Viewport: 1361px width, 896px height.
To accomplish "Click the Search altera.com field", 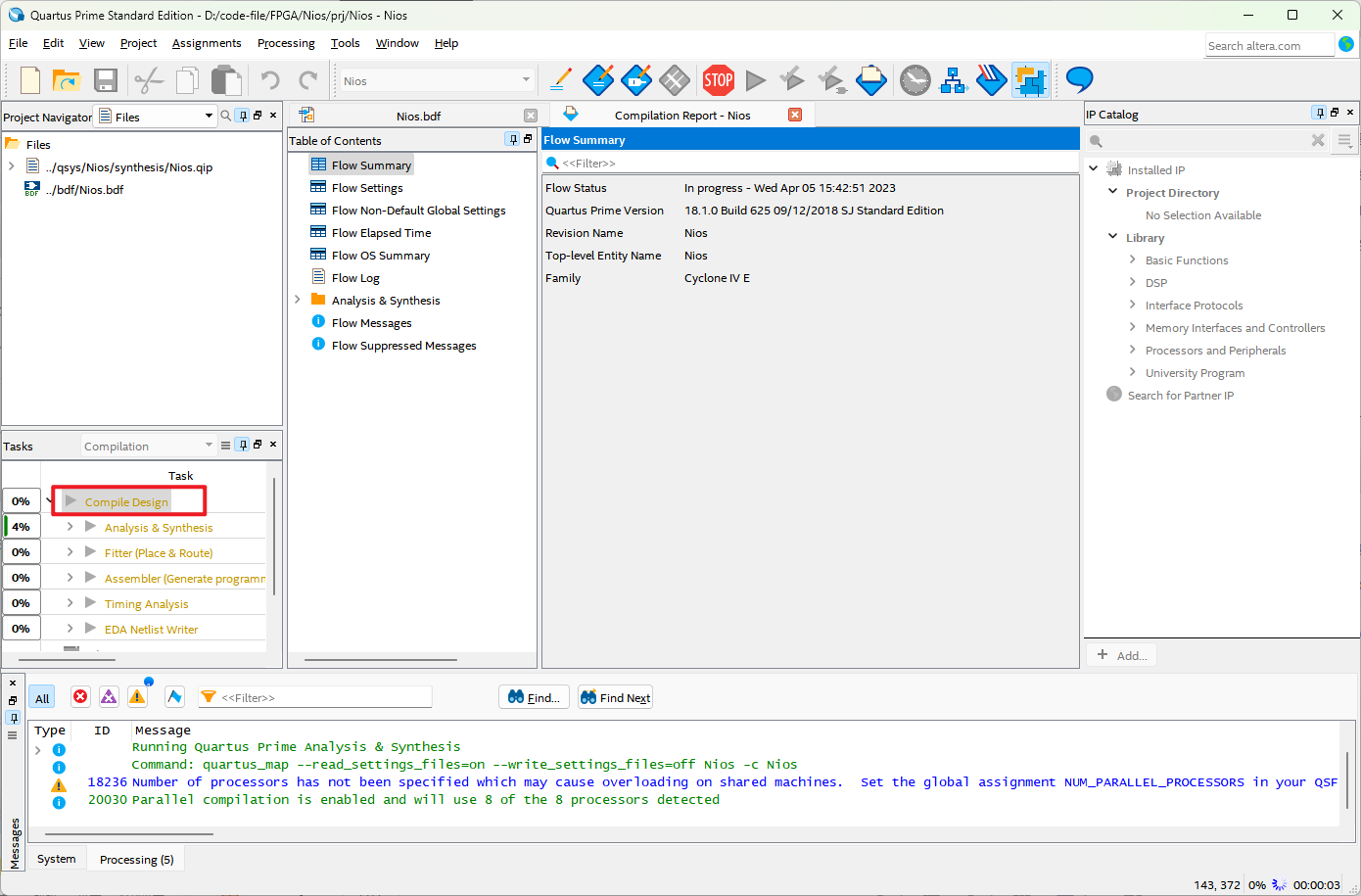I will [1270, 45].
